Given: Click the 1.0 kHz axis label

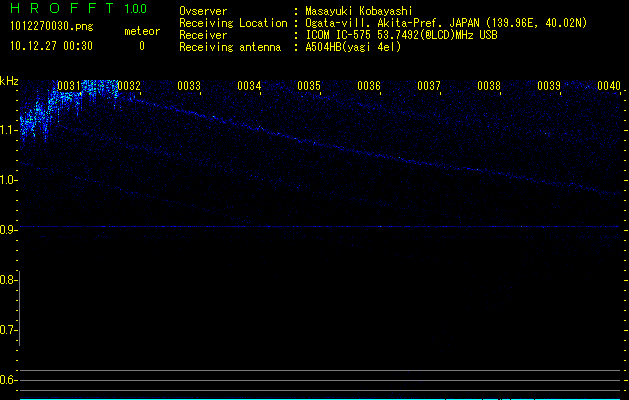Looking at the screenshot, I should point(8,180).
